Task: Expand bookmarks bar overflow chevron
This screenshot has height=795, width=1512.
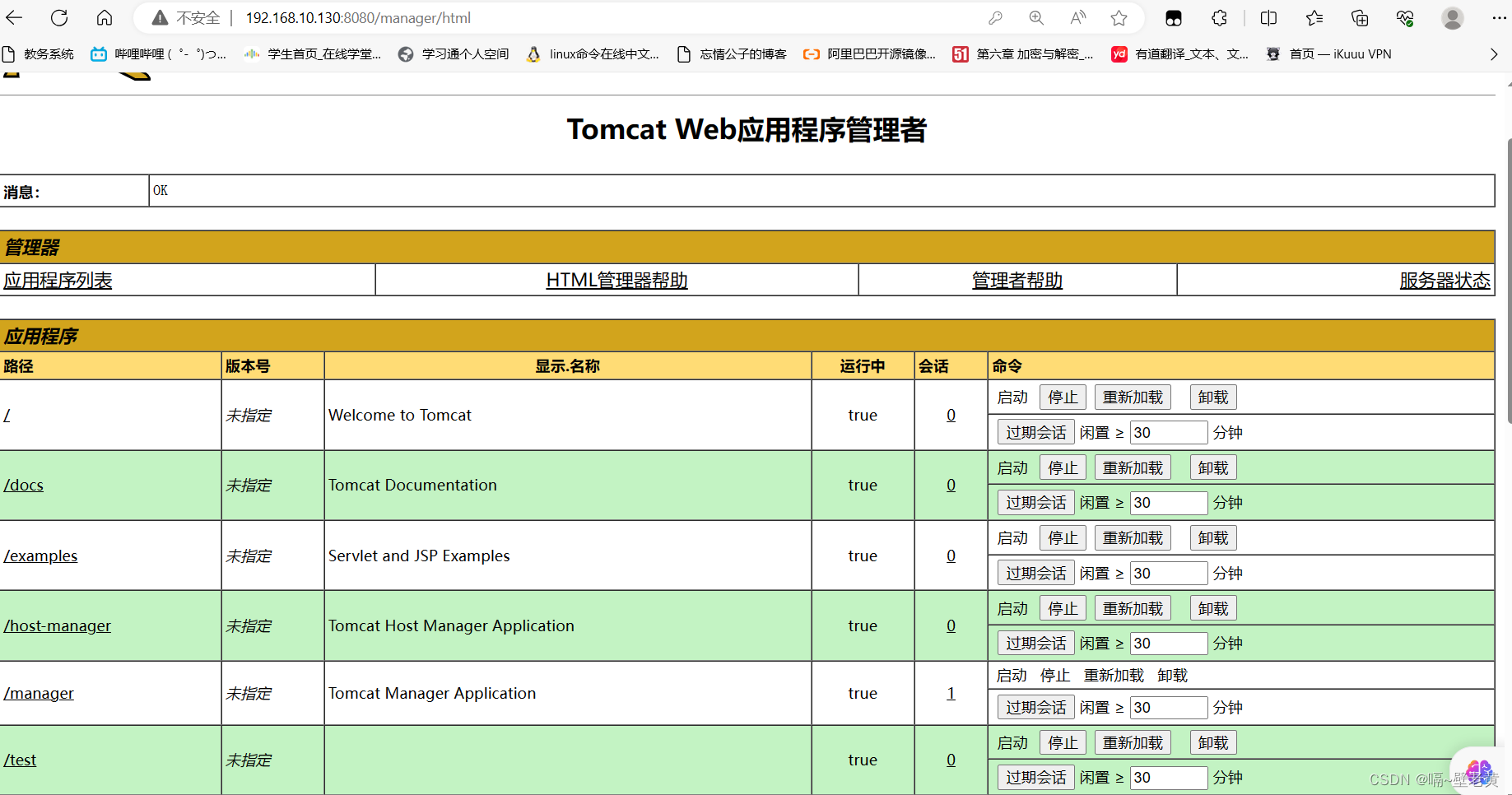Action: [x=1494, y=54]
